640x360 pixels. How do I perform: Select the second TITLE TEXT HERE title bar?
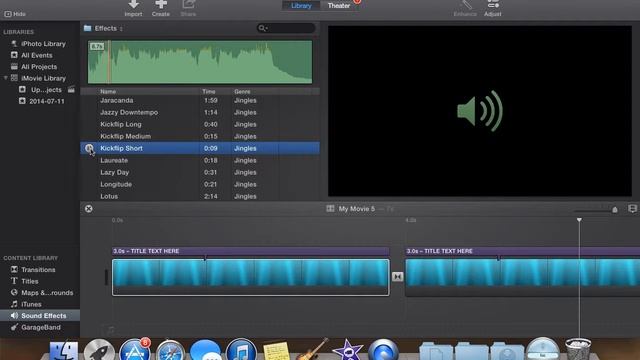[522, 251]
